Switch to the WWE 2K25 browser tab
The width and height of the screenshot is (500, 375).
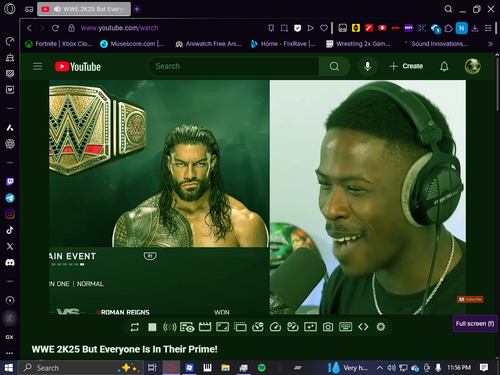tap(84, 9)
